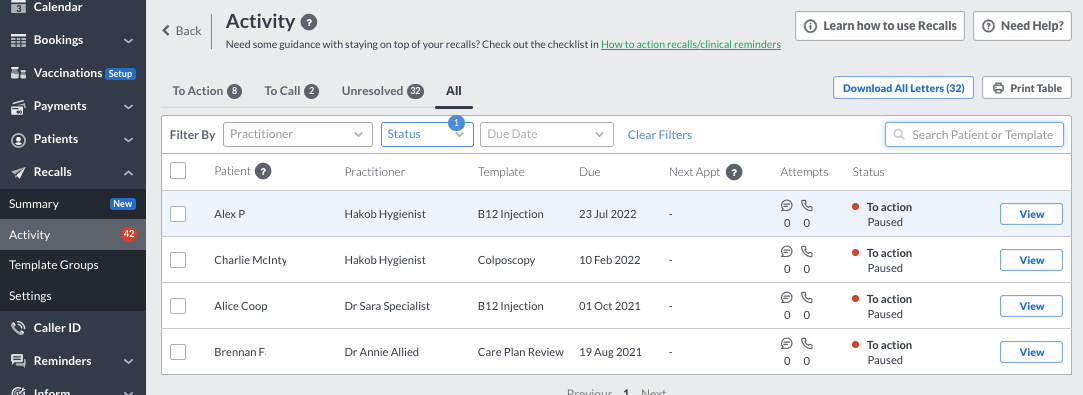The width and height of the screenshot is (1083, 395).
Task: Focus the Search Patient or Template field
Action: point(974,135)
